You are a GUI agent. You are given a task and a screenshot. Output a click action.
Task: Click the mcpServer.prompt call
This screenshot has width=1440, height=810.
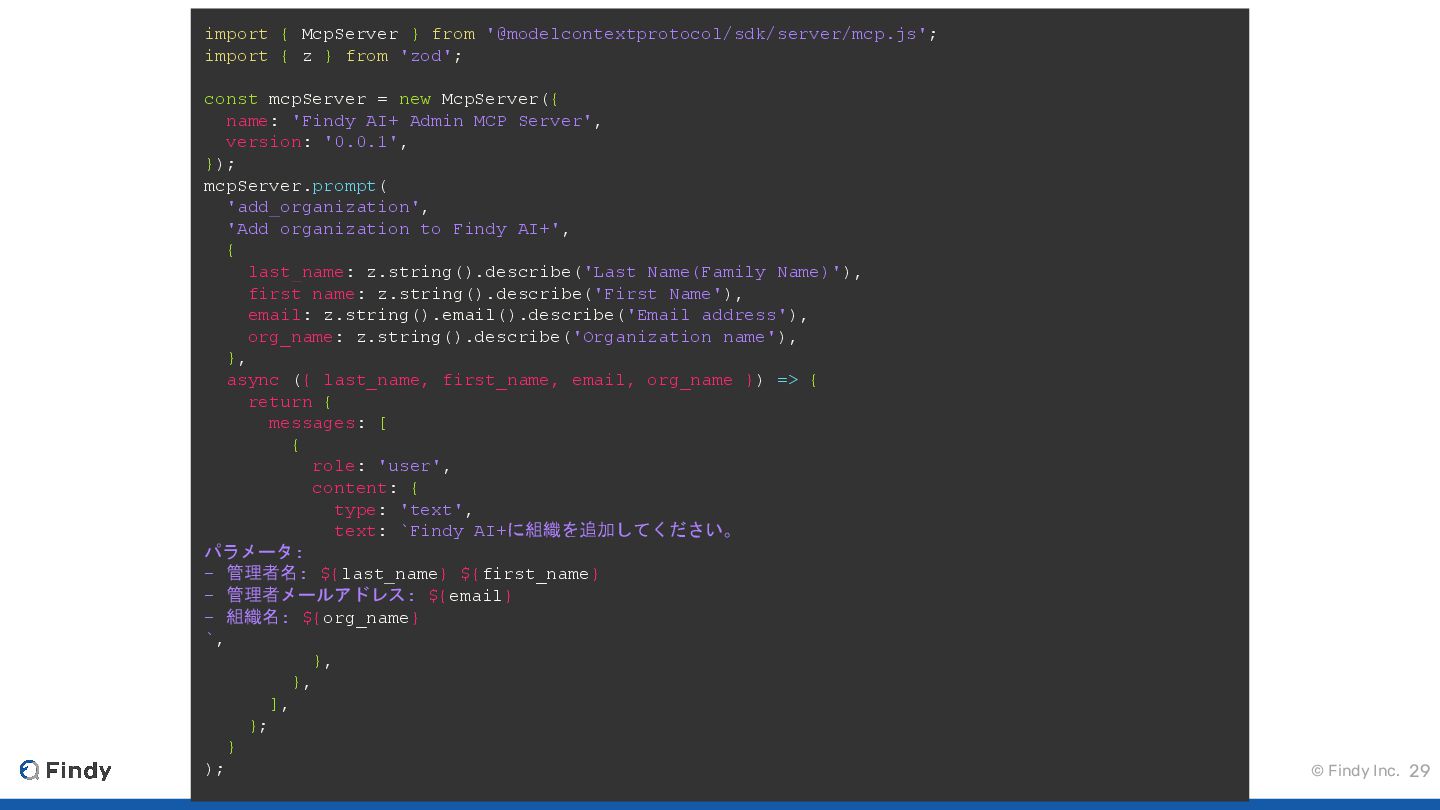point(295,186)
